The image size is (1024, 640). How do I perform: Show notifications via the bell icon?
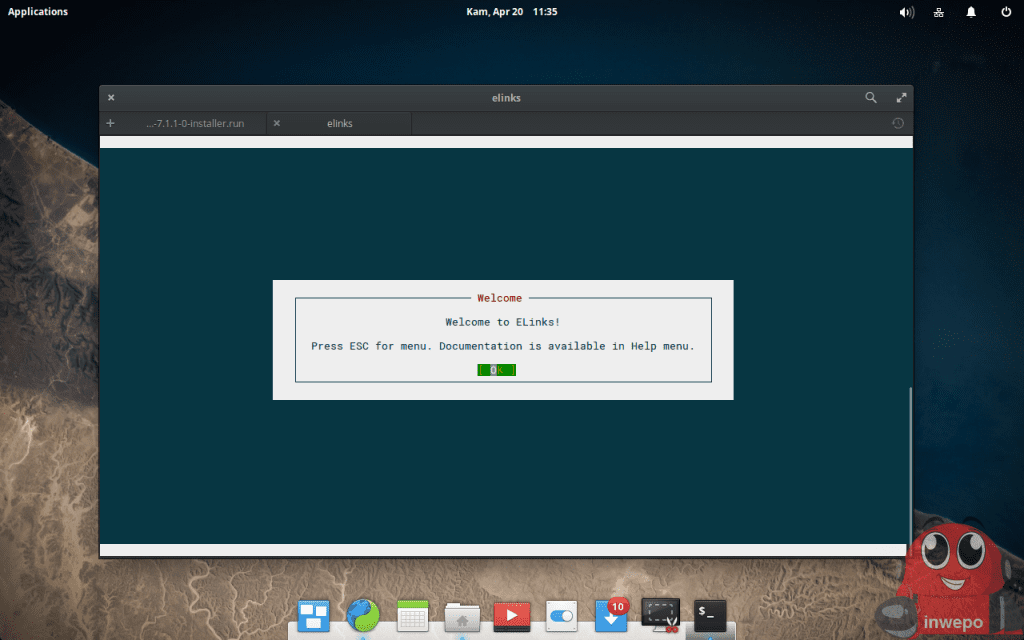pos(971,12)
